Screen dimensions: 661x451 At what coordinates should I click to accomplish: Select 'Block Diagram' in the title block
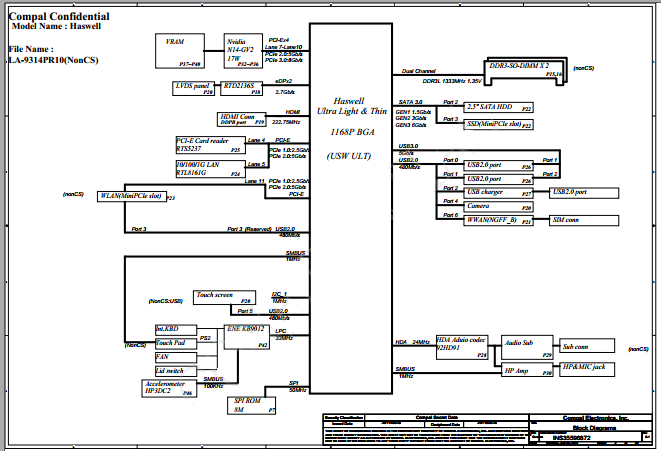point(594,428)
